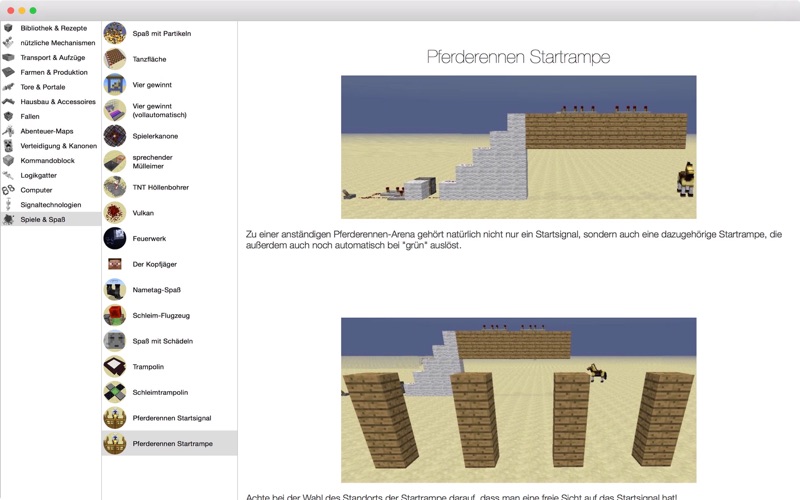800x500 pixels.
Task: Click the Schleimtrampolin round icon
Action: (115, 392)
